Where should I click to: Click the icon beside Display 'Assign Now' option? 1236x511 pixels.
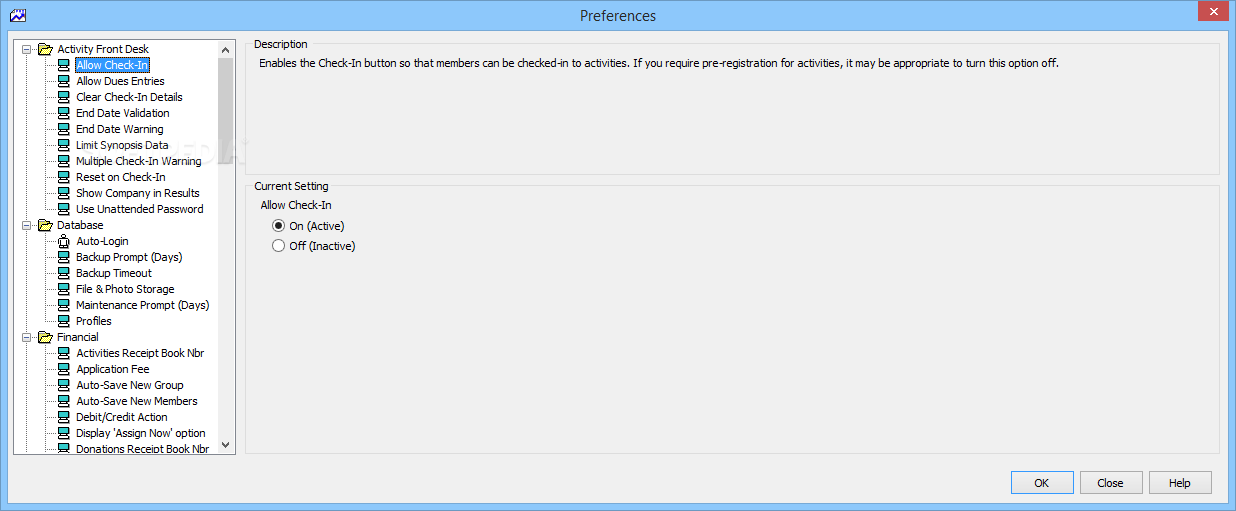(64, 433)
